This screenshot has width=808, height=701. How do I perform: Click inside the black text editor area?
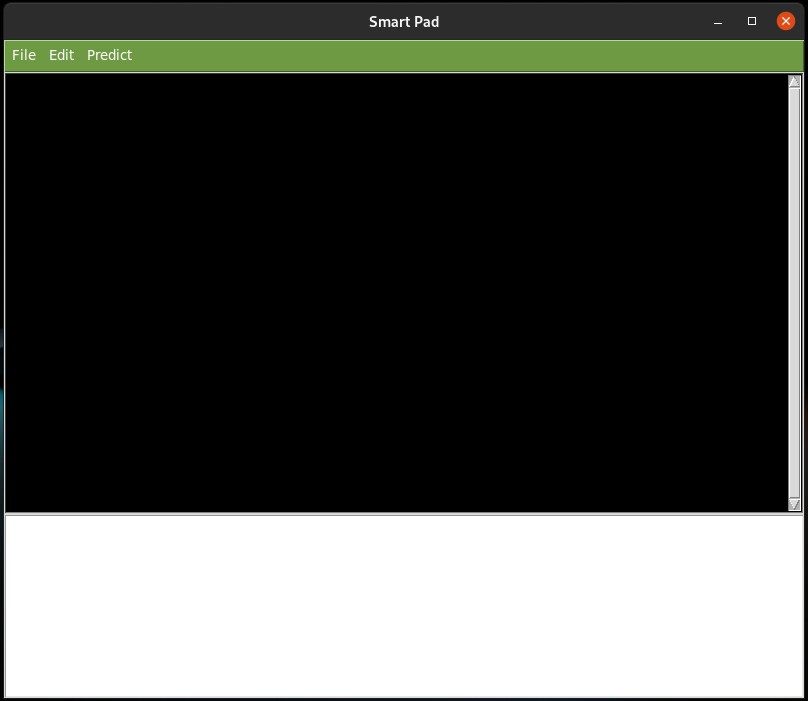point(396,293)
